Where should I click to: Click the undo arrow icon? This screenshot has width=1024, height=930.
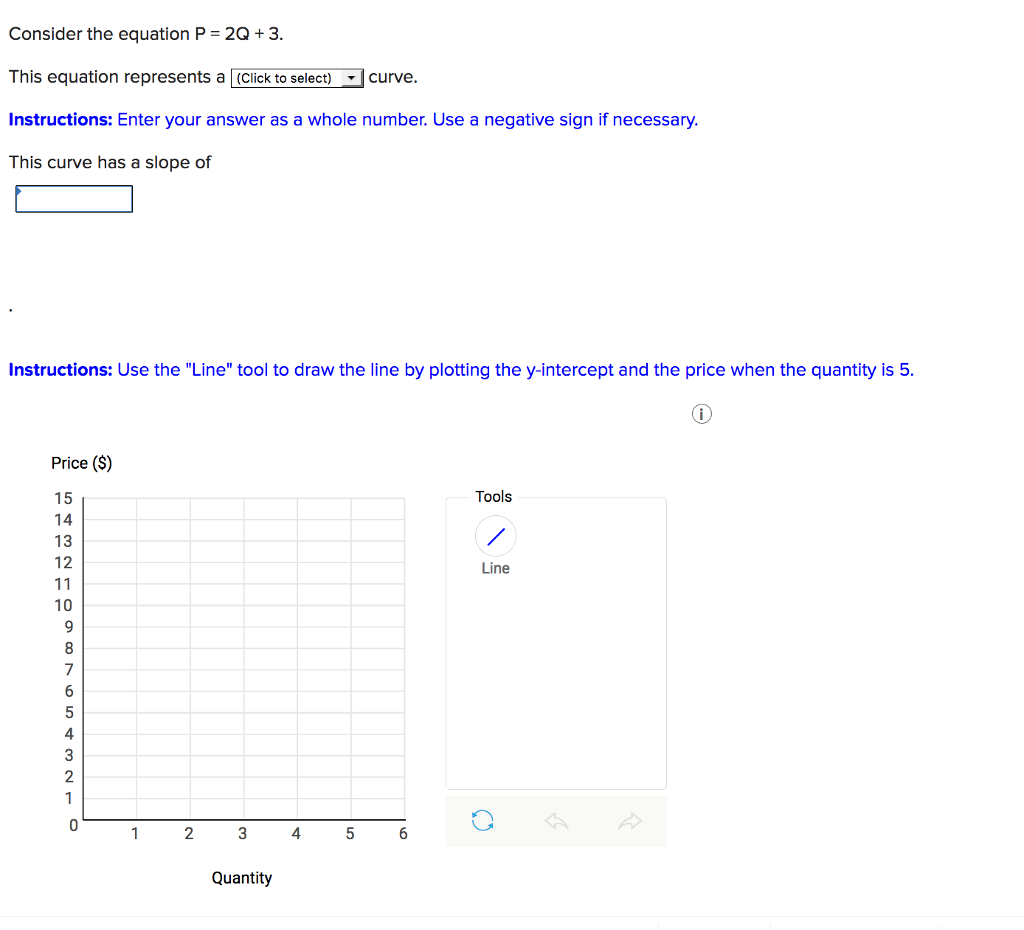point(557,820)
